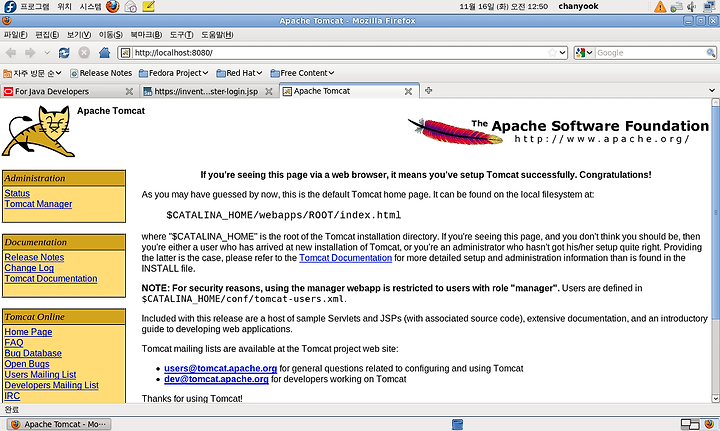
Task: Open a new tab with plus icon
Action: [428, 90]
